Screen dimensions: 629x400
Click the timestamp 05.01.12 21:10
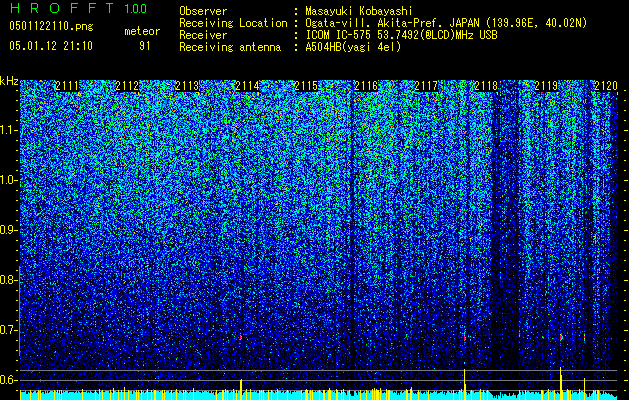[x=51, y=46]
